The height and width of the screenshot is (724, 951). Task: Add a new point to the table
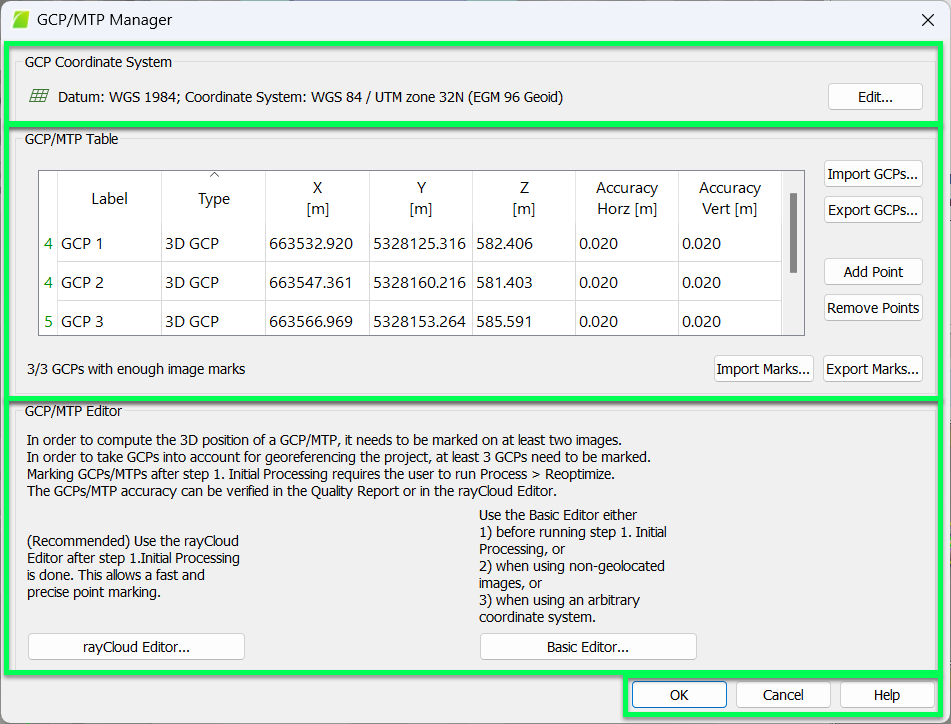(x=872, y=271)
